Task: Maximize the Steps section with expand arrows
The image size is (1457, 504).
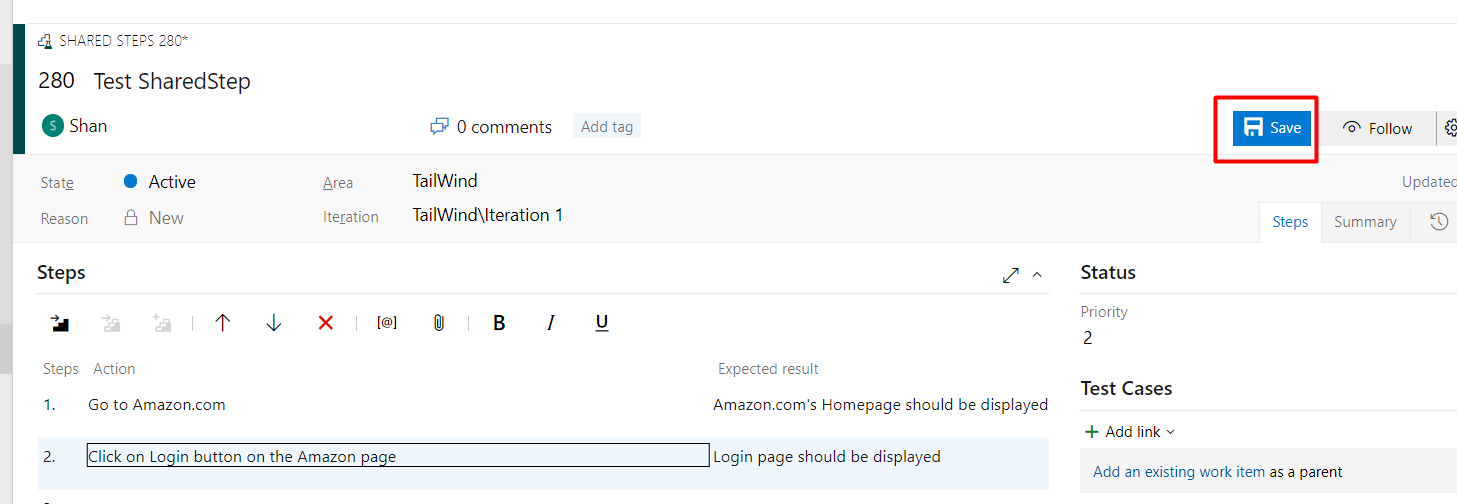Action: coord(1011,274)
